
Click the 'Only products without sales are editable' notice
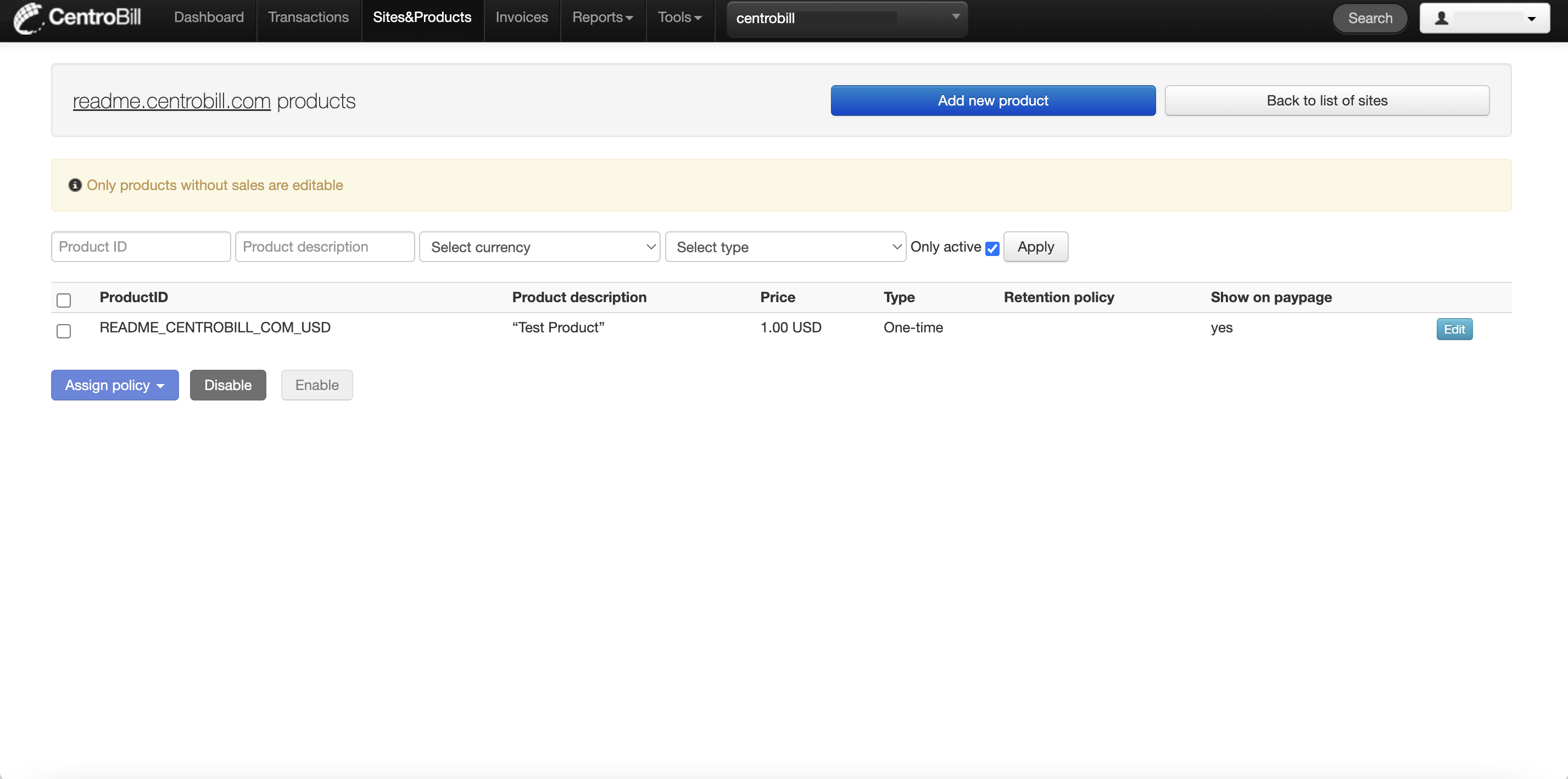click(x=215, y=185)
